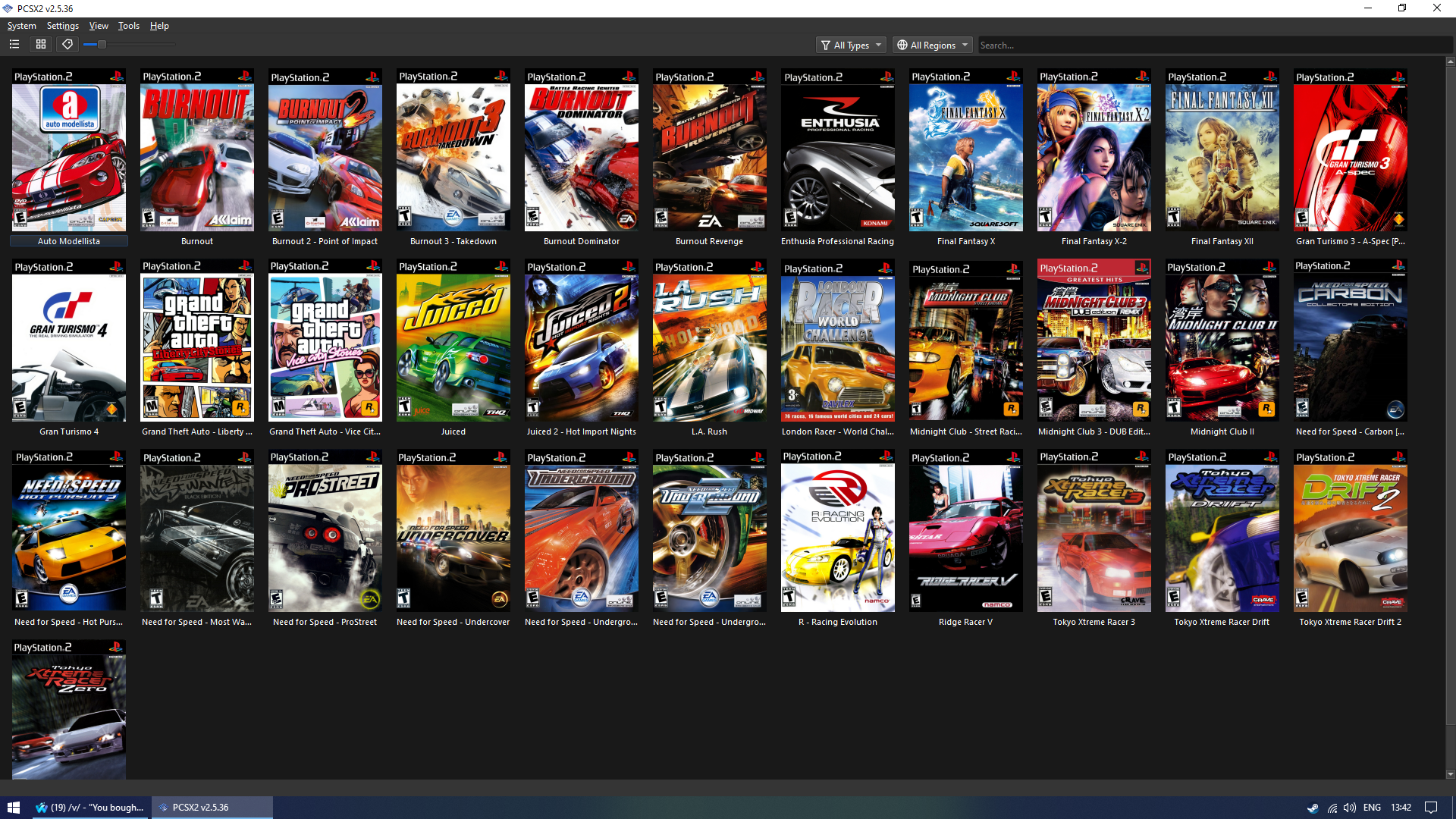Select Need for Speed ProStreet cover

[325, 531]
